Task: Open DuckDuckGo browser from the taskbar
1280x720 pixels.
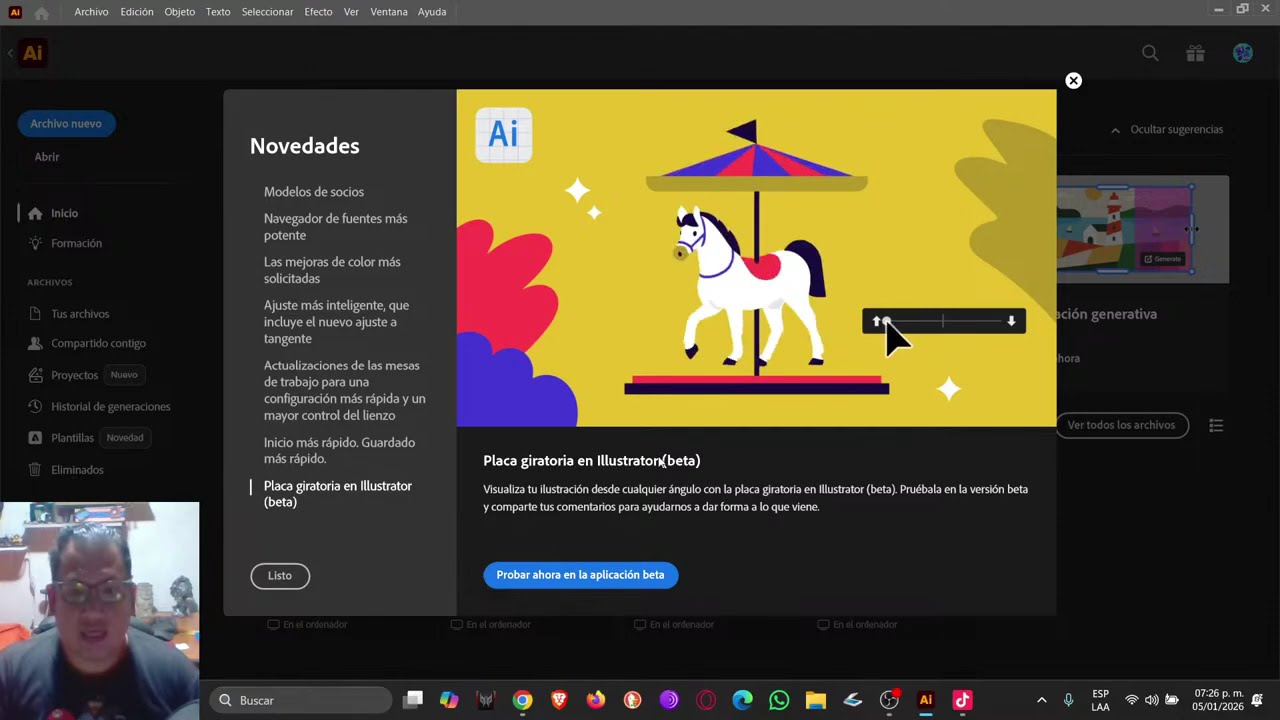Action: point(632,700)
